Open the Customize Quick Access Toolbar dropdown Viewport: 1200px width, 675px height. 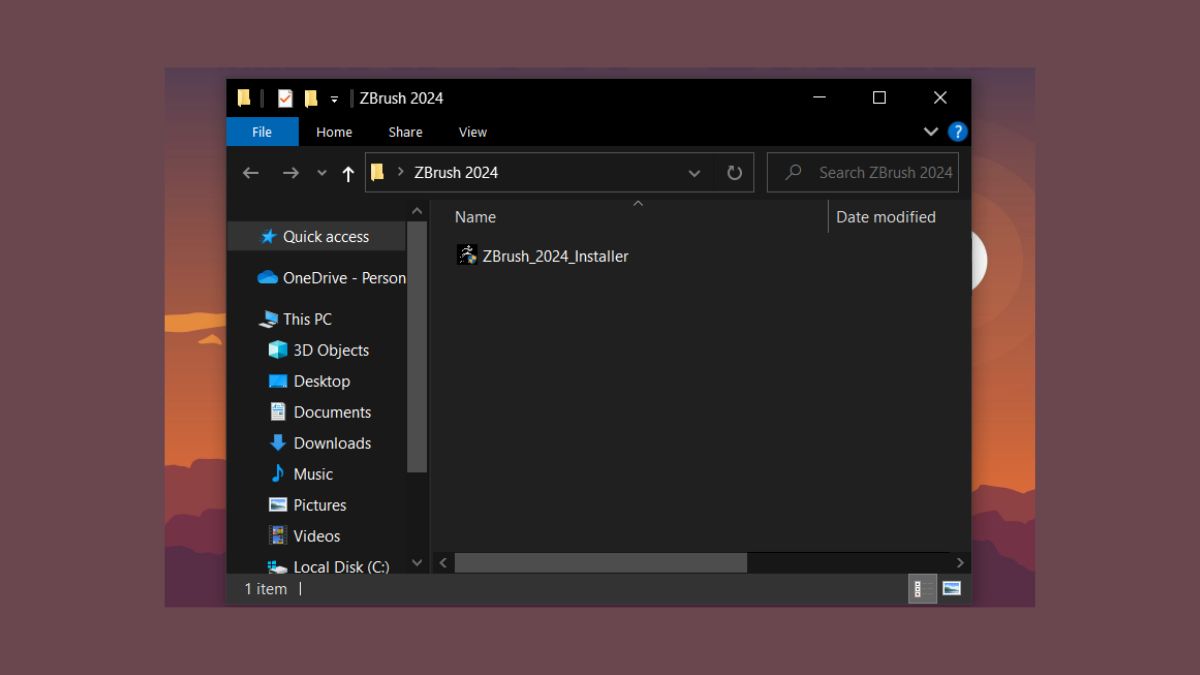[335, 99]
